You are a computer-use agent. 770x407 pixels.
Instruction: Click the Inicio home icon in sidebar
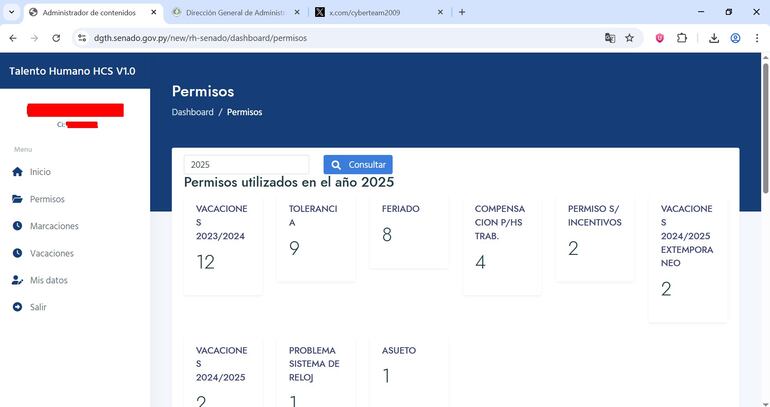coord(17,172)
